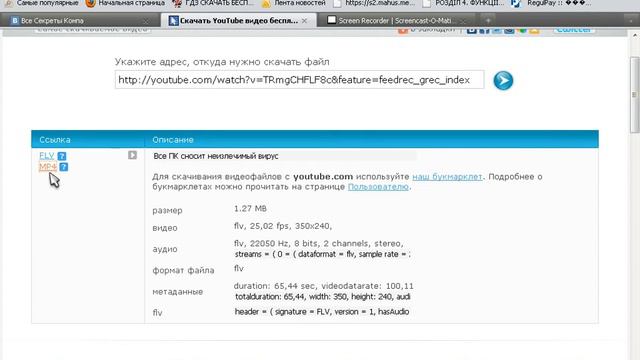Select 'Скачать YouTube видео' browser tab
This screenshot has height=360, width=640.
click(x=238, y=20)
